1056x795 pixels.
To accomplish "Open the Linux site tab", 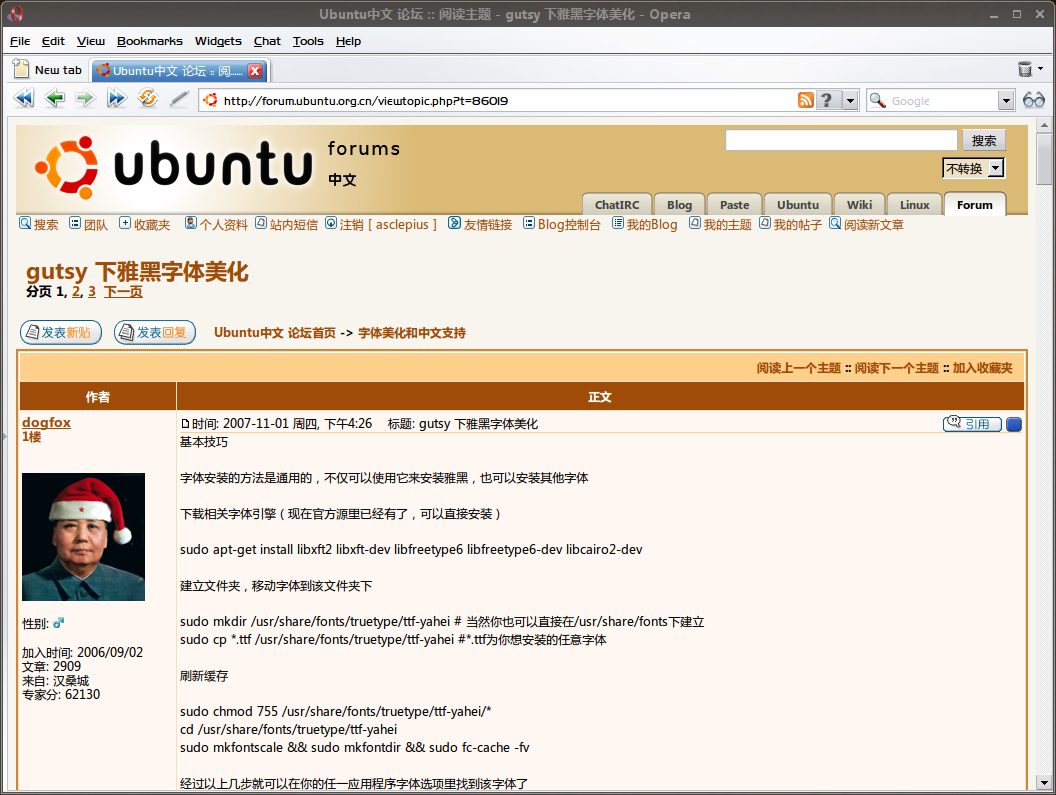I will pyautogui.click(x=915, y=205).
